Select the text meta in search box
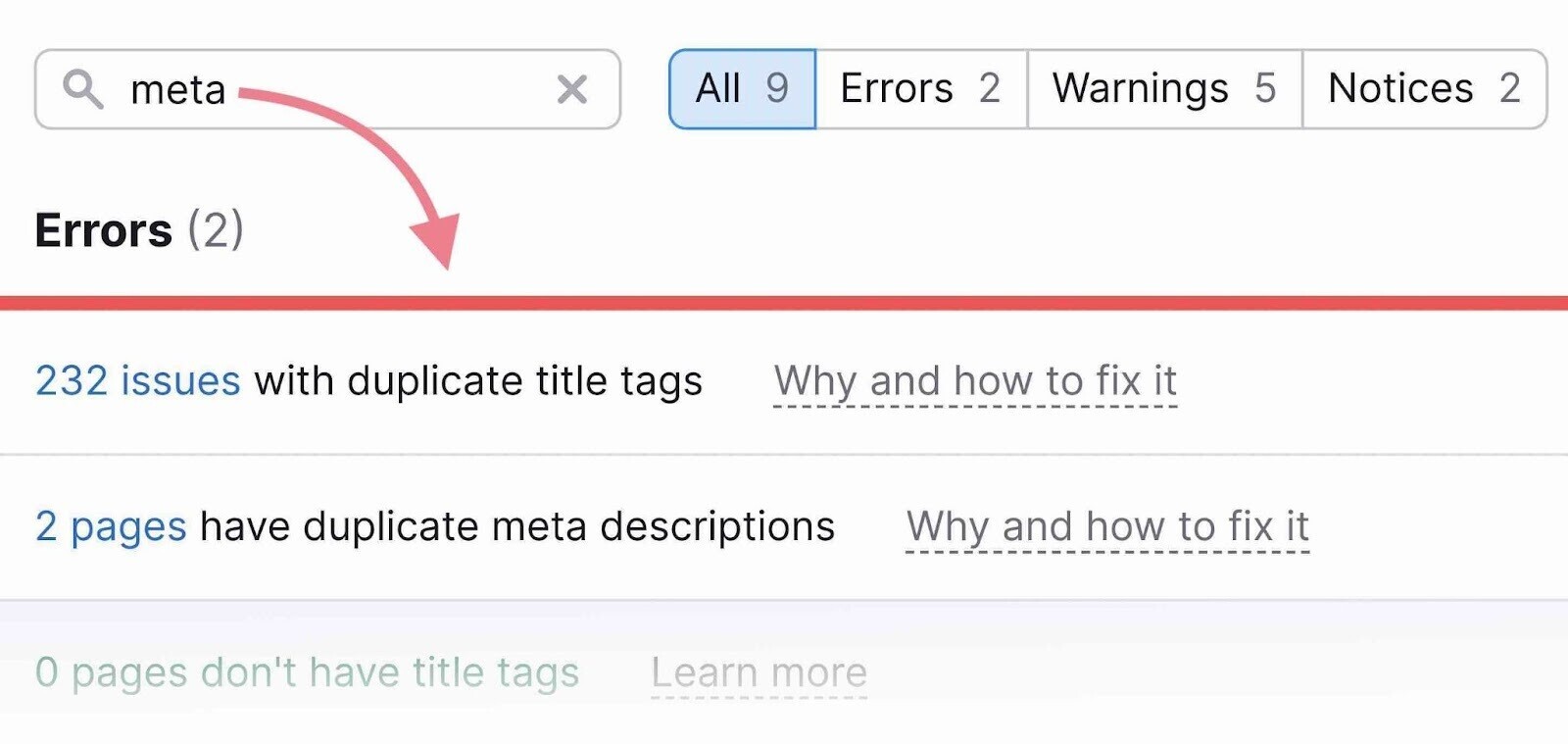Viewport: 1568px width, 744px height. click(x=179, y=89)
